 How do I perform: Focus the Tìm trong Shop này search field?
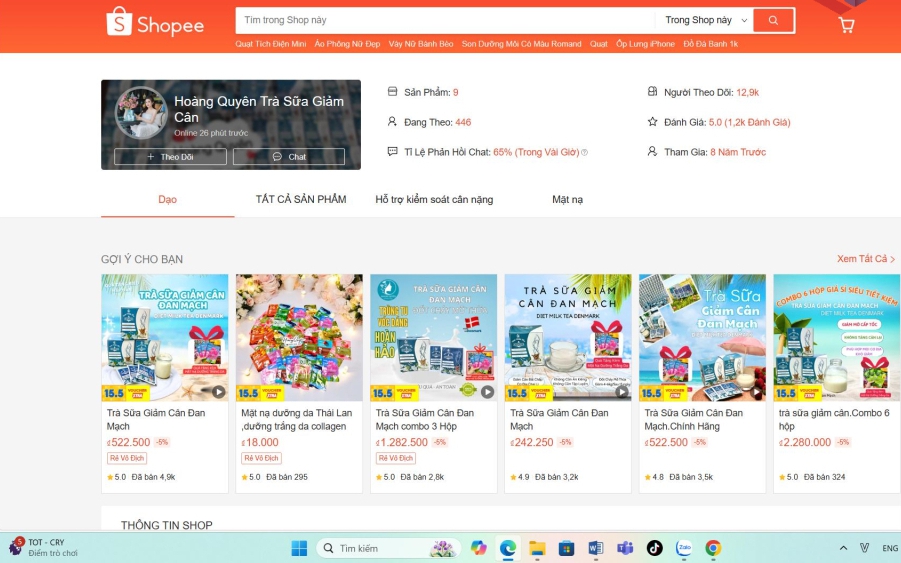tap(445, 20)
